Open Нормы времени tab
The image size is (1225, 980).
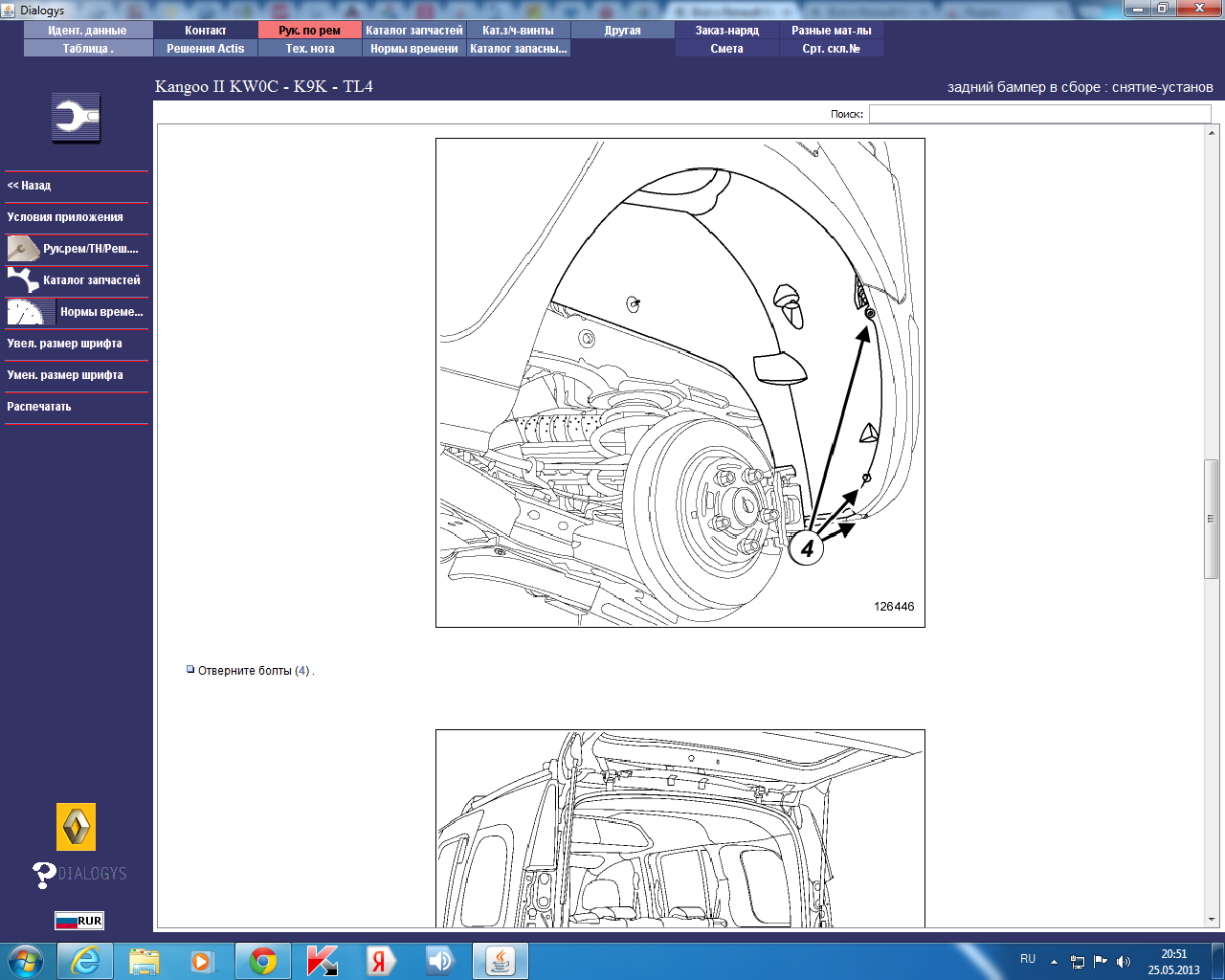coord(414,49)
